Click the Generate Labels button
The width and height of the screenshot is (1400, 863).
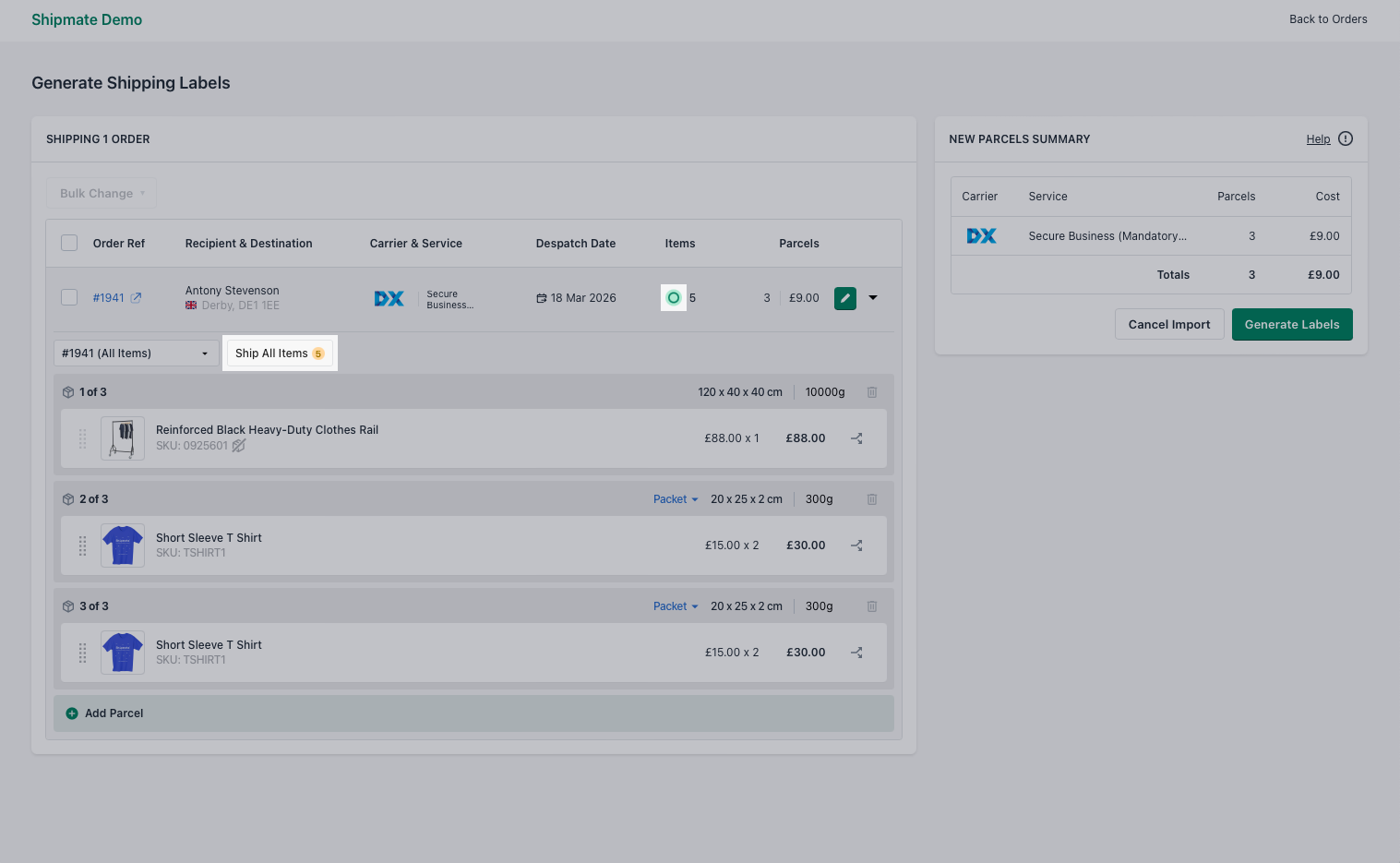(x=1291, y=324)
